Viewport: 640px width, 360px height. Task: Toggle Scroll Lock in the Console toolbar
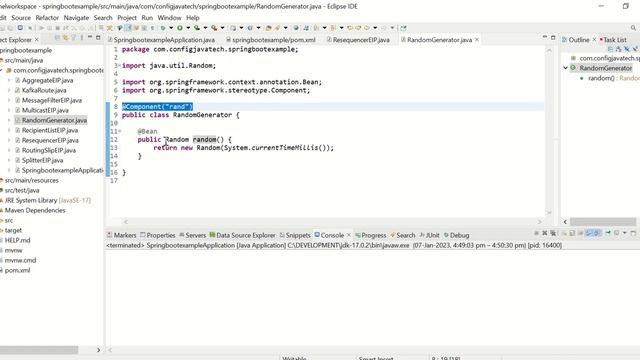572,233
